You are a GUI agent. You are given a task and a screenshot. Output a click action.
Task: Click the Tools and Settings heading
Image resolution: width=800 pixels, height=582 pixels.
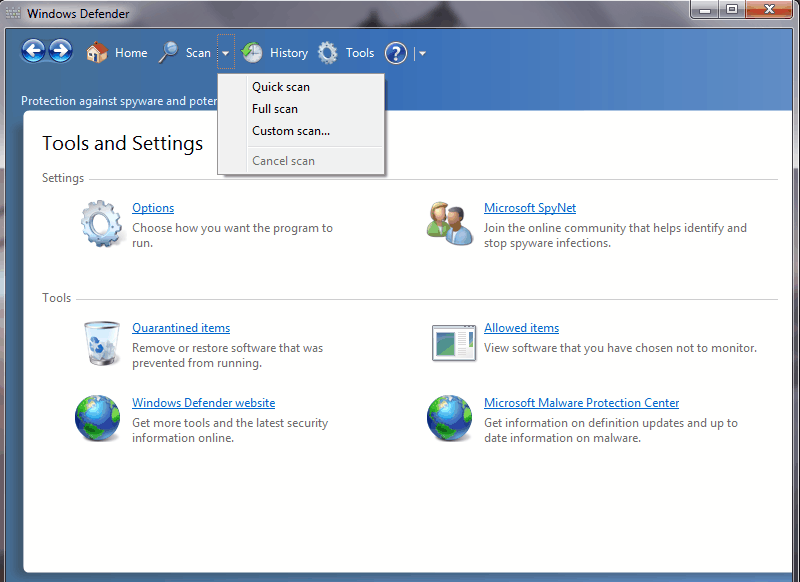pos(122,143)
